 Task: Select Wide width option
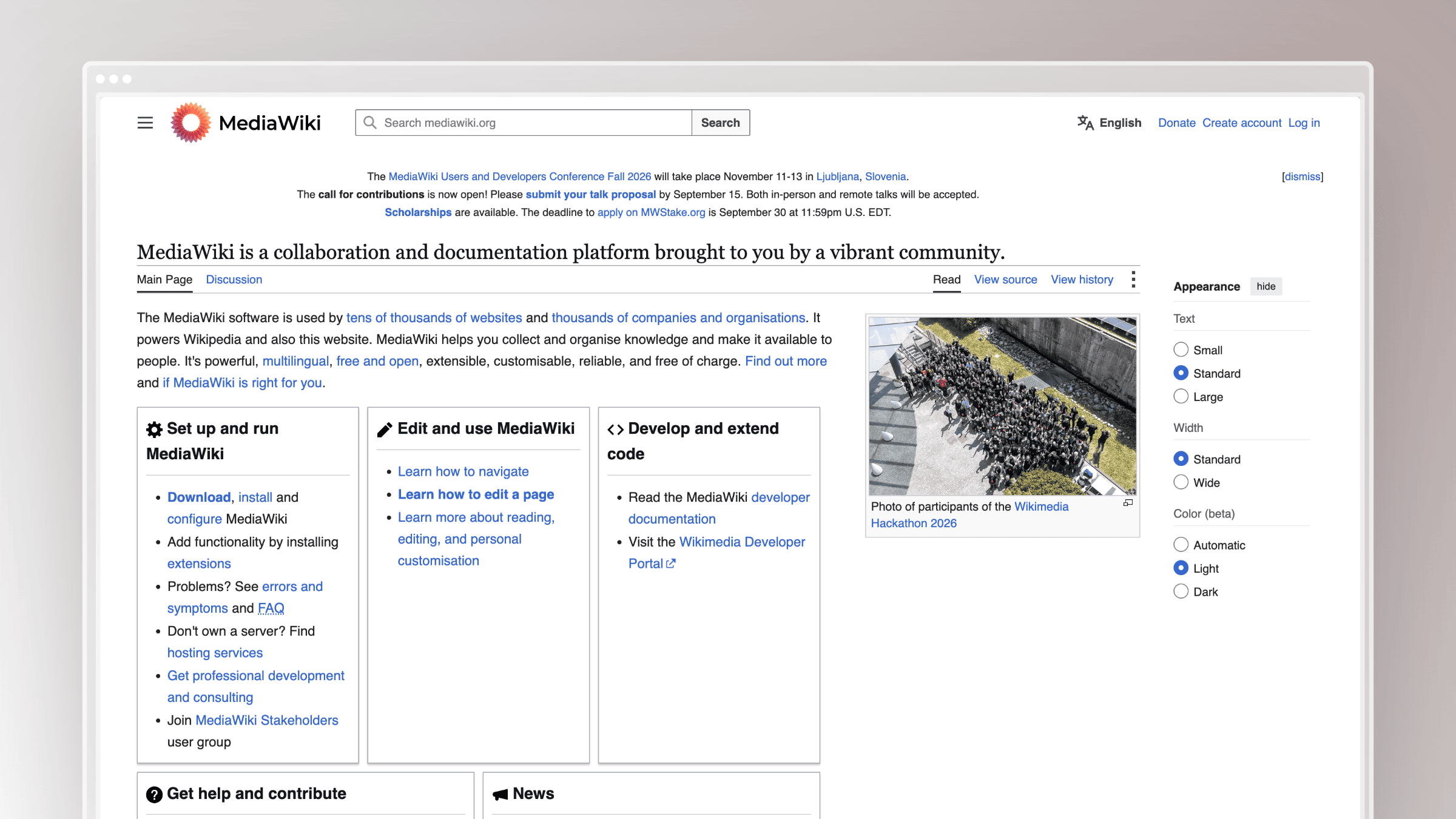tap(1181, 482)
